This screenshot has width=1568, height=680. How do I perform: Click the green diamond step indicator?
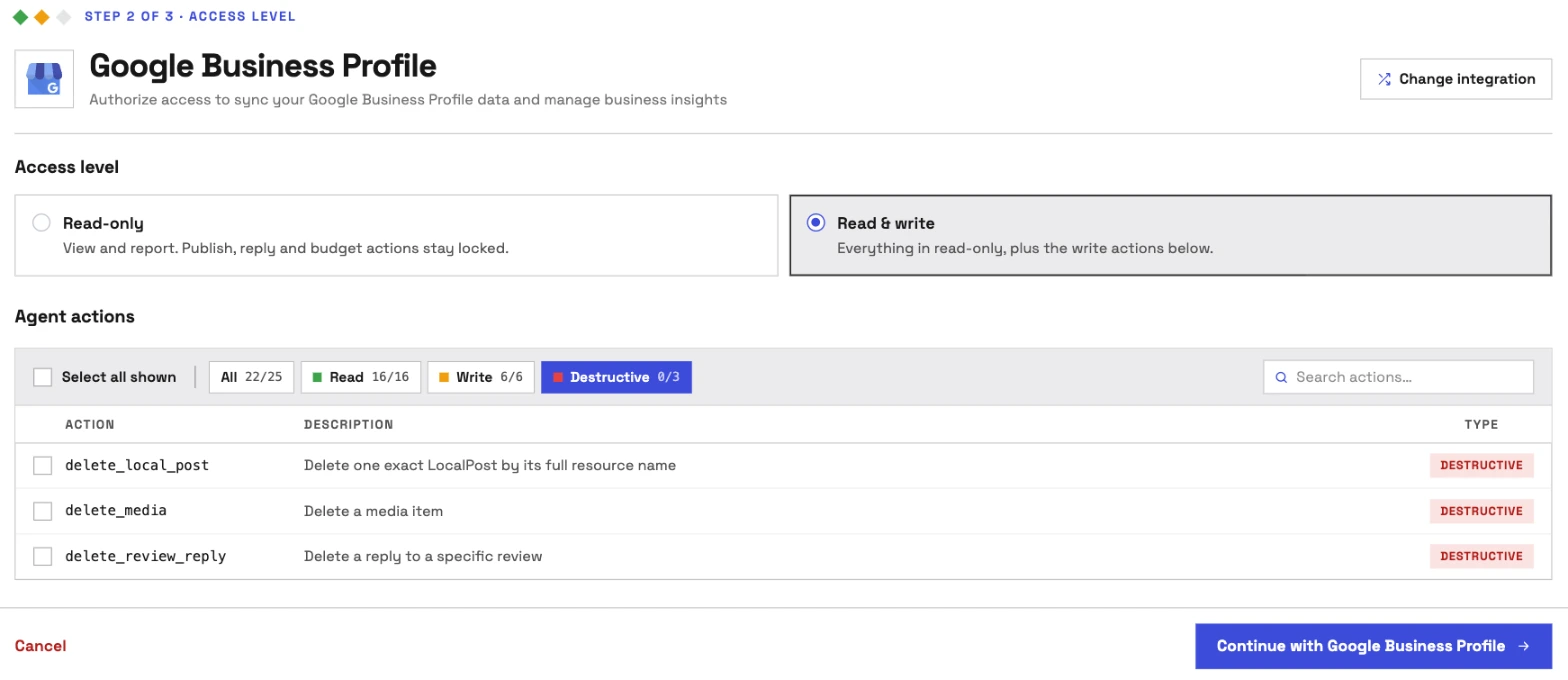point(20,17)
